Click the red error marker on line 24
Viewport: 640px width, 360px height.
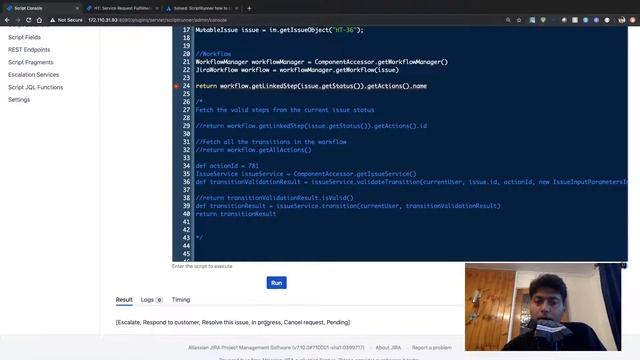pos(176,86)
